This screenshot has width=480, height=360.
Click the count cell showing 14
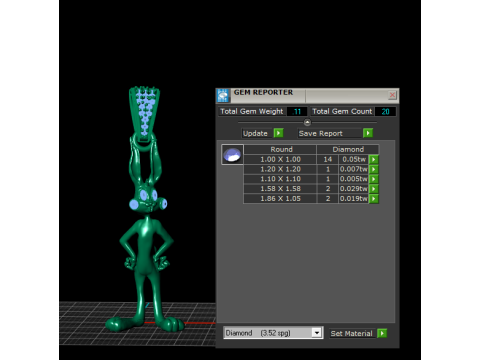click(327, 159)
